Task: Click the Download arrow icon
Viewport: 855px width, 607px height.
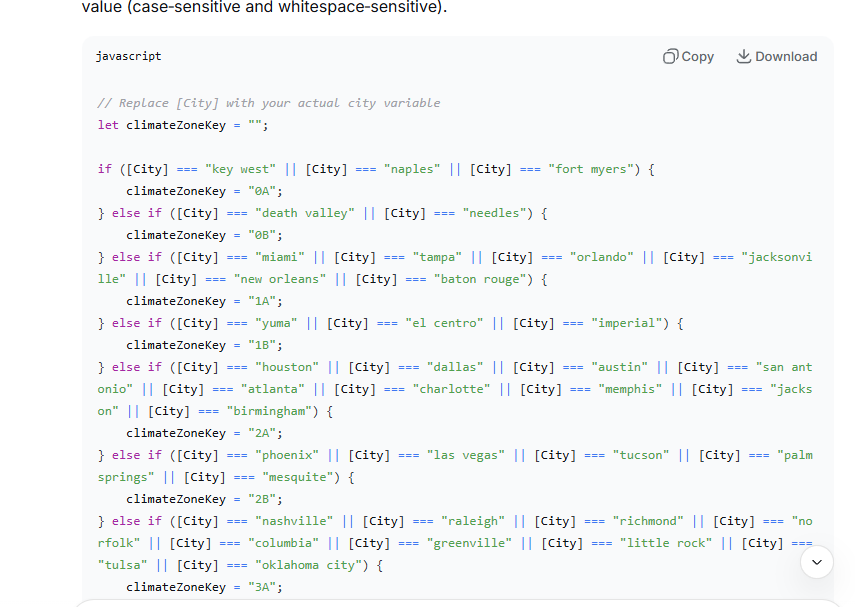Action: click(743, 57)
